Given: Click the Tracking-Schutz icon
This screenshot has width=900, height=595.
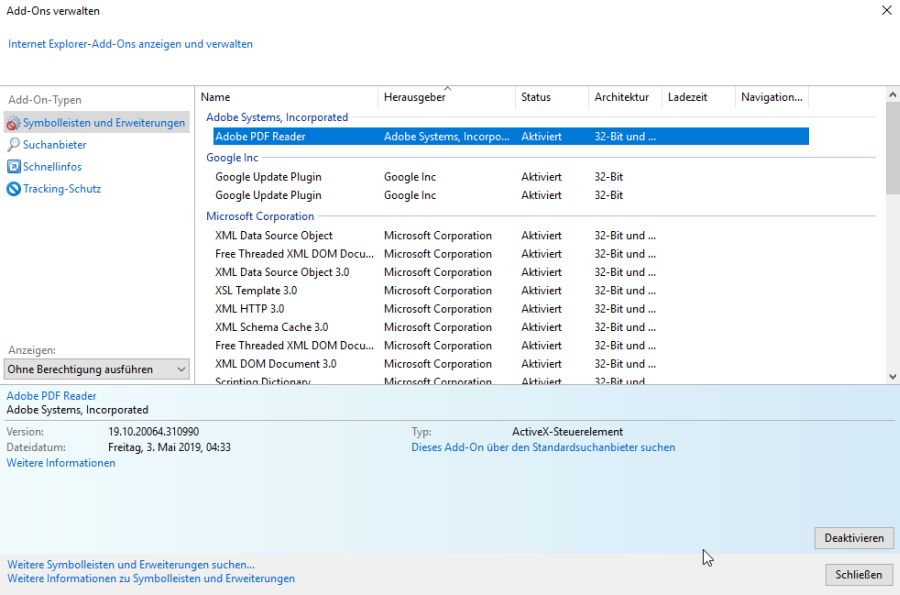Looking at the screenshot, I should click(x=13, y=189).
